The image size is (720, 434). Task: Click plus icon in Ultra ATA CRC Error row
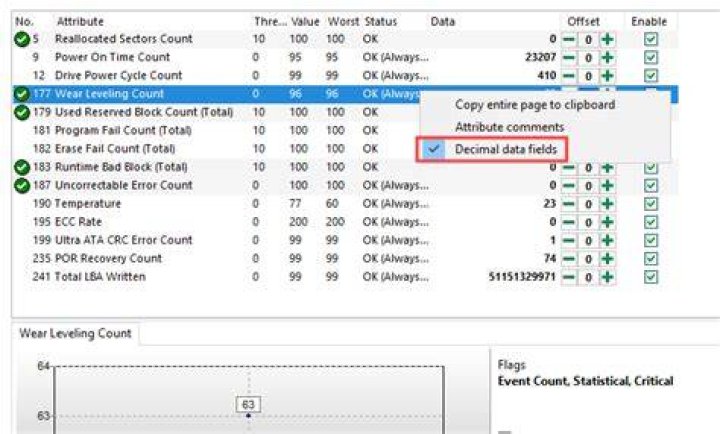point(608,241)
